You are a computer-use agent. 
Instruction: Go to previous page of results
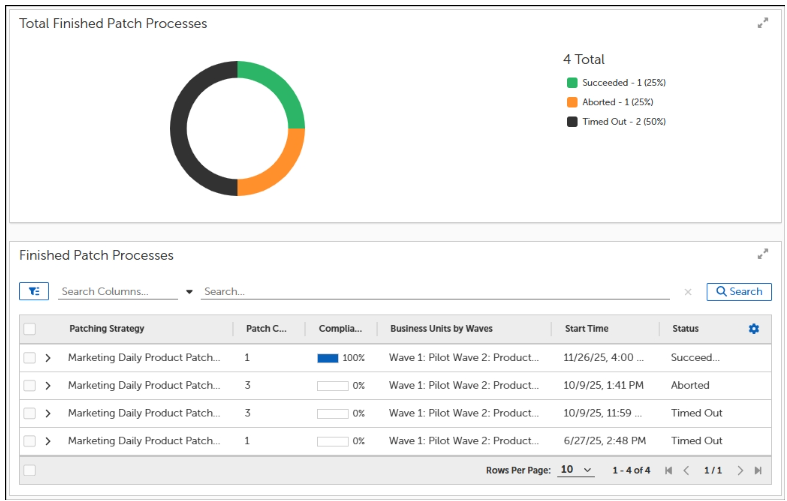coord(686,470)
